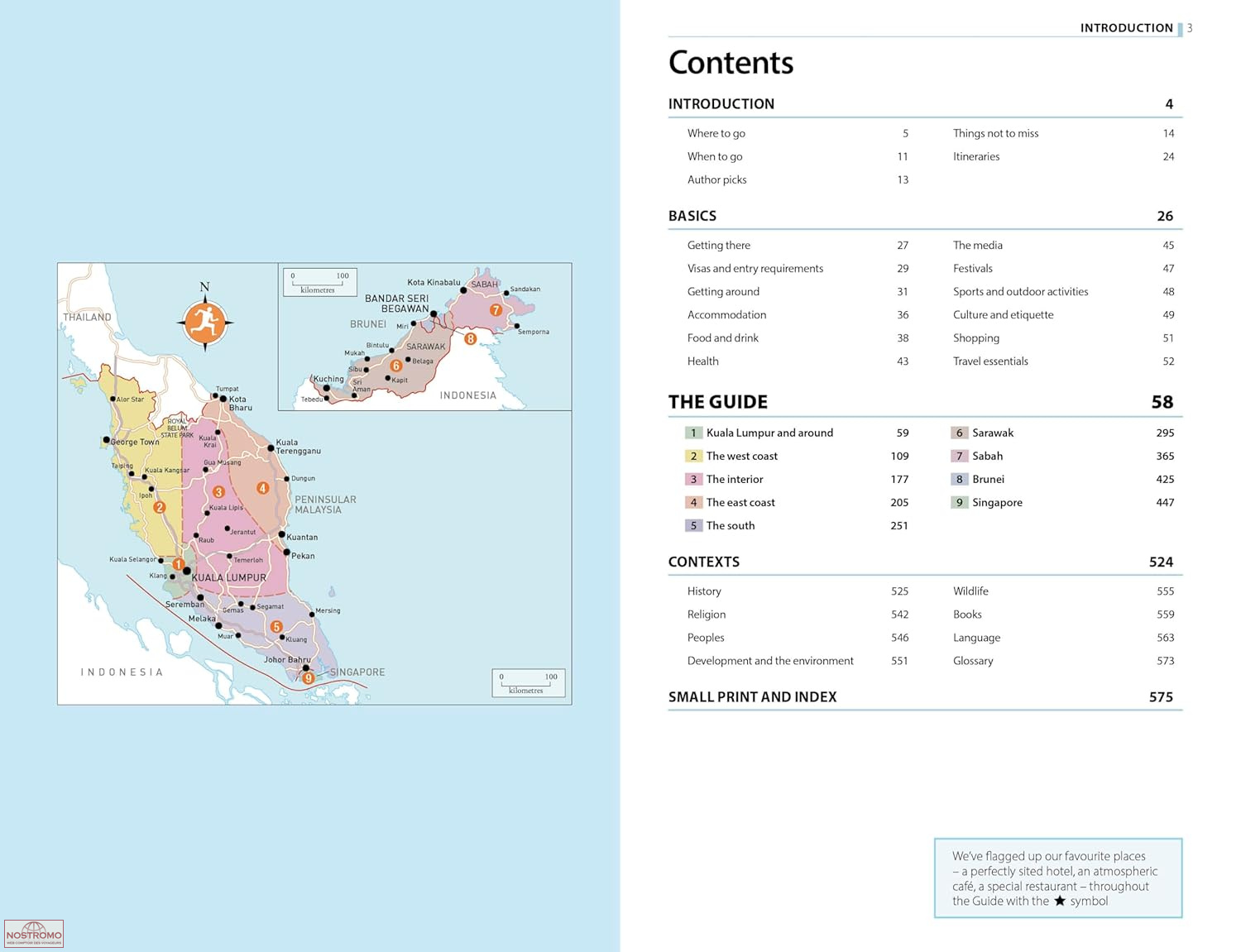This screenshot has height=952, width=1241.
Task: Click the green chapter 1 color box
Action: pos(693,433)
